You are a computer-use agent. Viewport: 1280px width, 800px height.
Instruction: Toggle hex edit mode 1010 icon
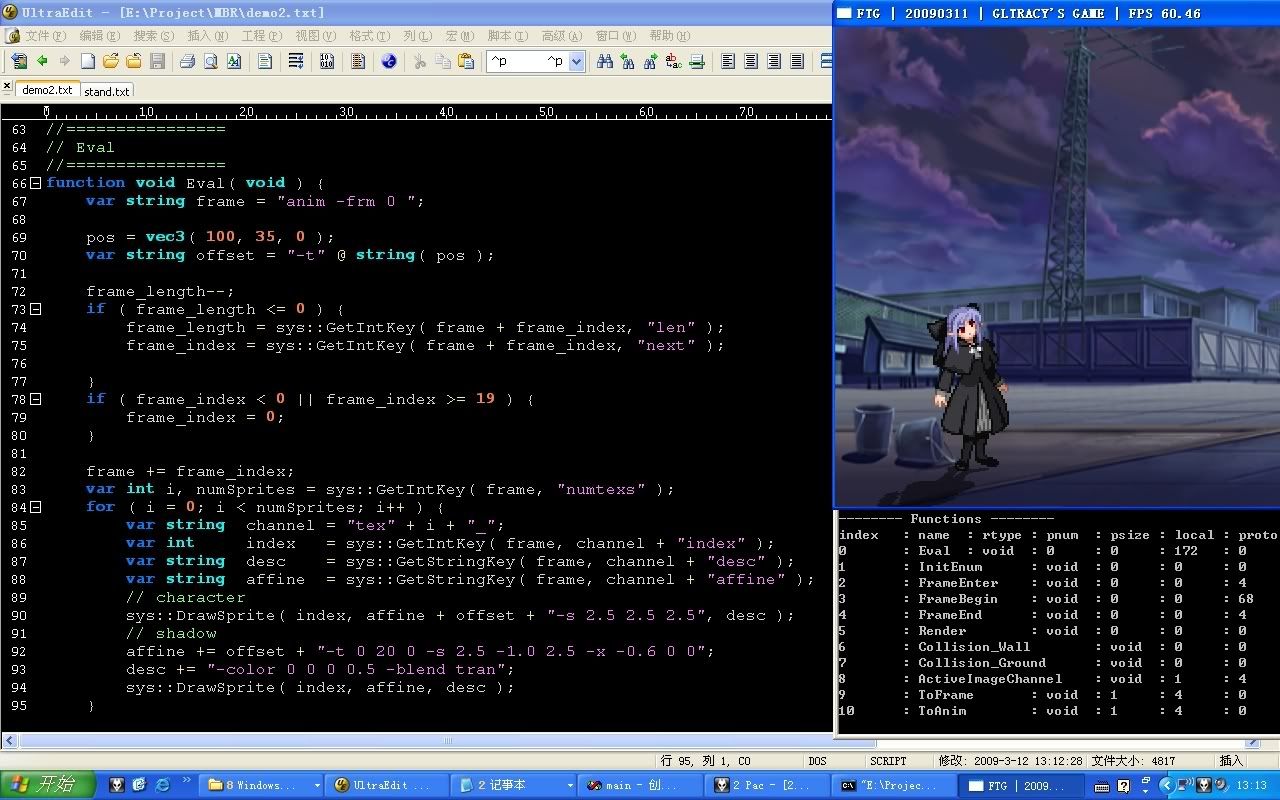click(x=327, y=61)
